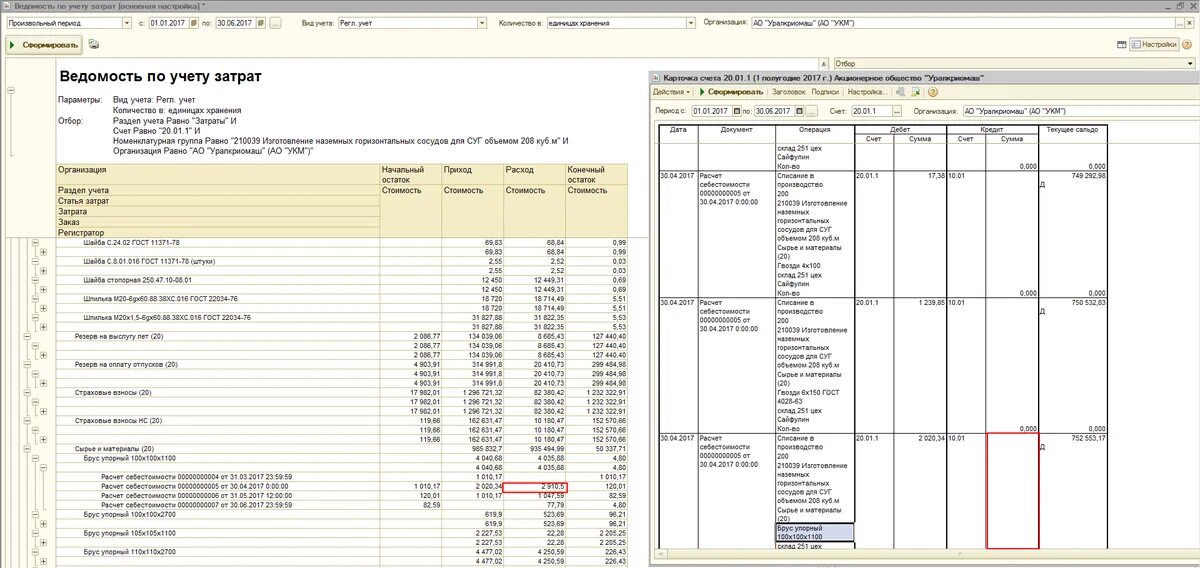Click the Конечный остаток column header
Image resolution: width=1200 pixels, height=568 pixels.
click(597, 174)
